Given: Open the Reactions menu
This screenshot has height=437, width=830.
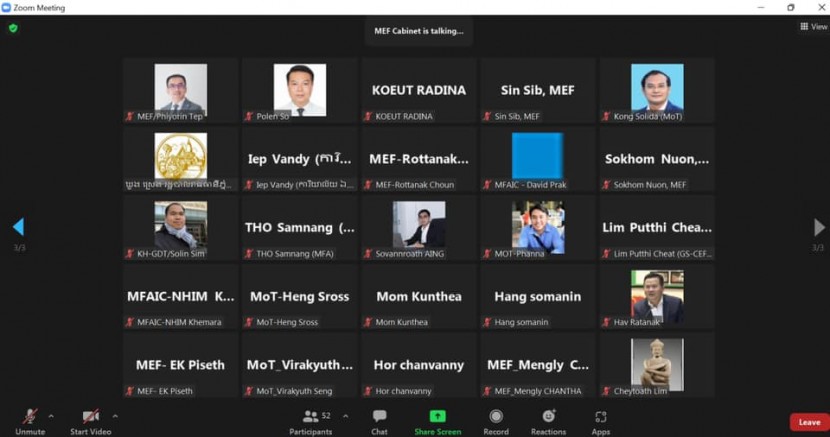Looking at the screenshot, I should coord(548,421).
